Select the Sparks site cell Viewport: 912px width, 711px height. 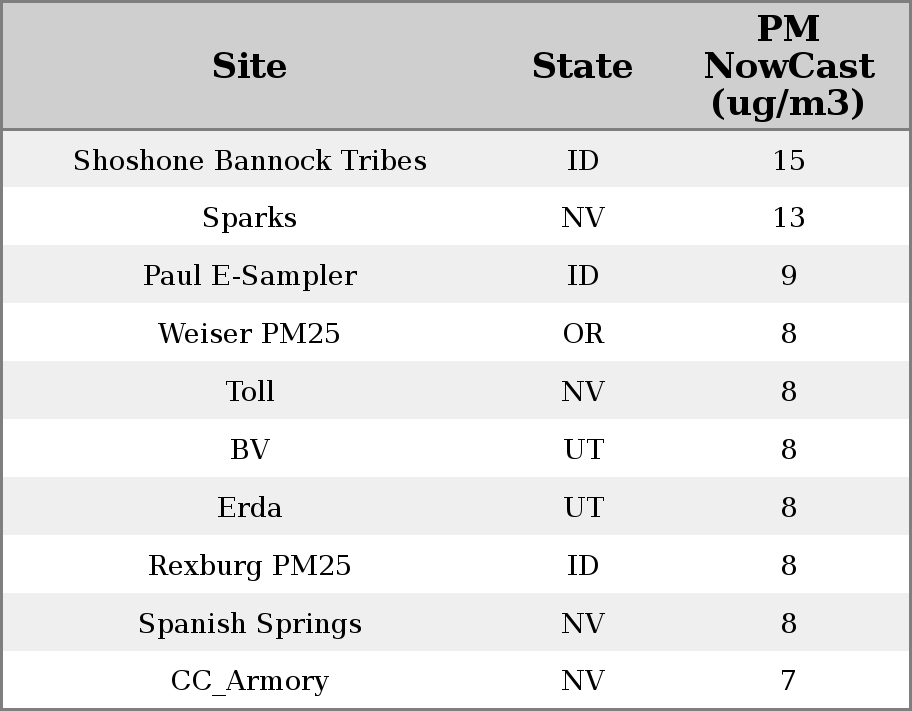pyautogui.click(x=249, y=218)
